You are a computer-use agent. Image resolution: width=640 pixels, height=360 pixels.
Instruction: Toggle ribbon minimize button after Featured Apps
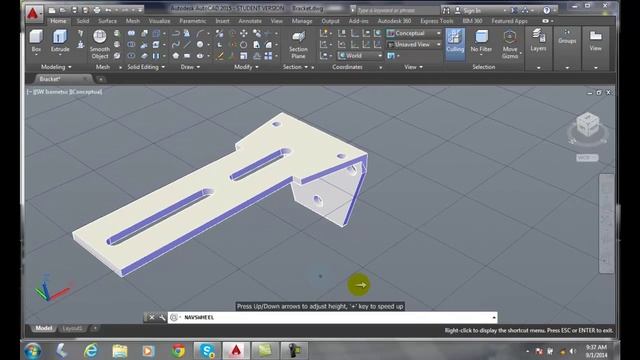point(546,21)
